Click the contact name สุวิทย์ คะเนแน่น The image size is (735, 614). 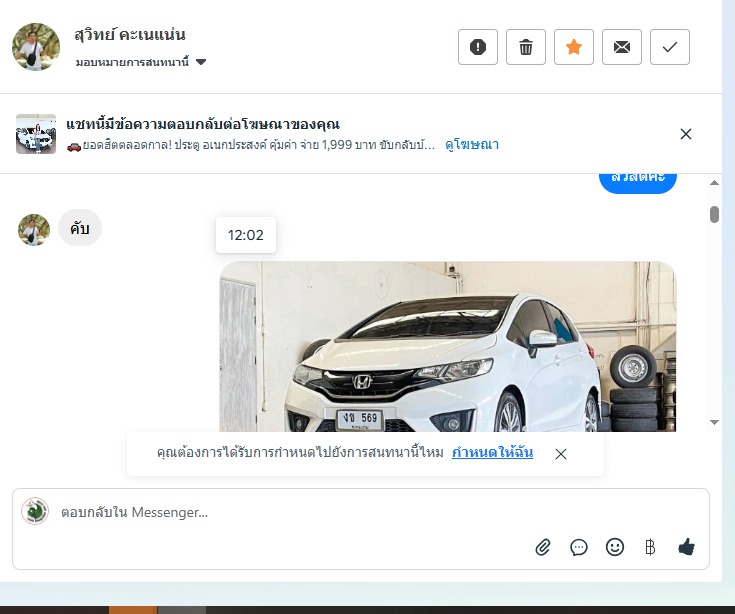(x=130, y=34)
